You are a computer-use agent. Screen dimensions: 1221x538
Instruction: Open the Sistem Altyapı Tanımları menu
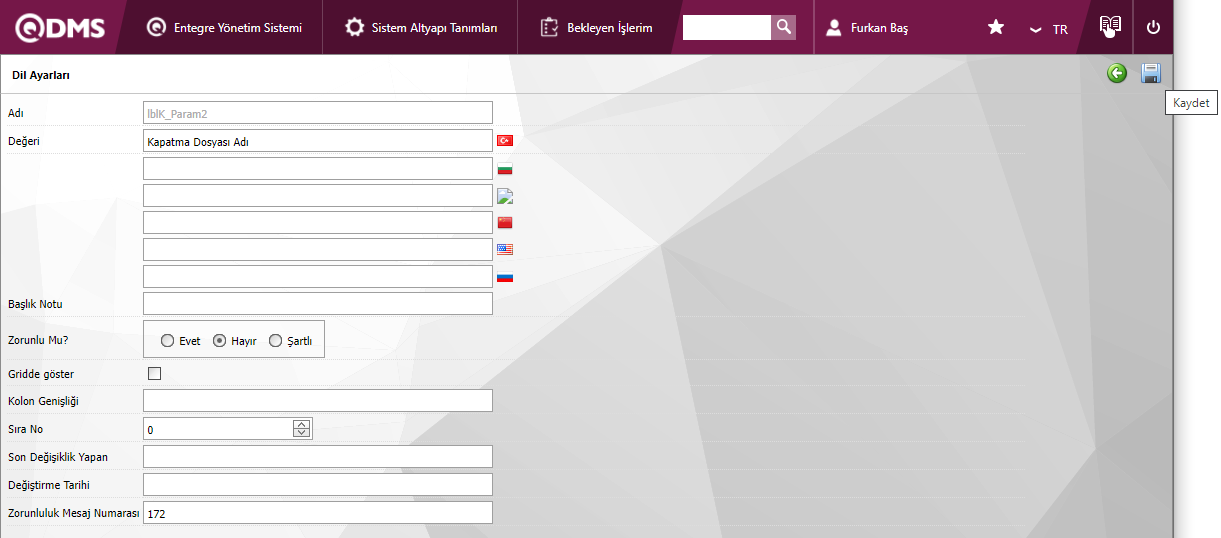pyautogui.click(x=421, y=27)
